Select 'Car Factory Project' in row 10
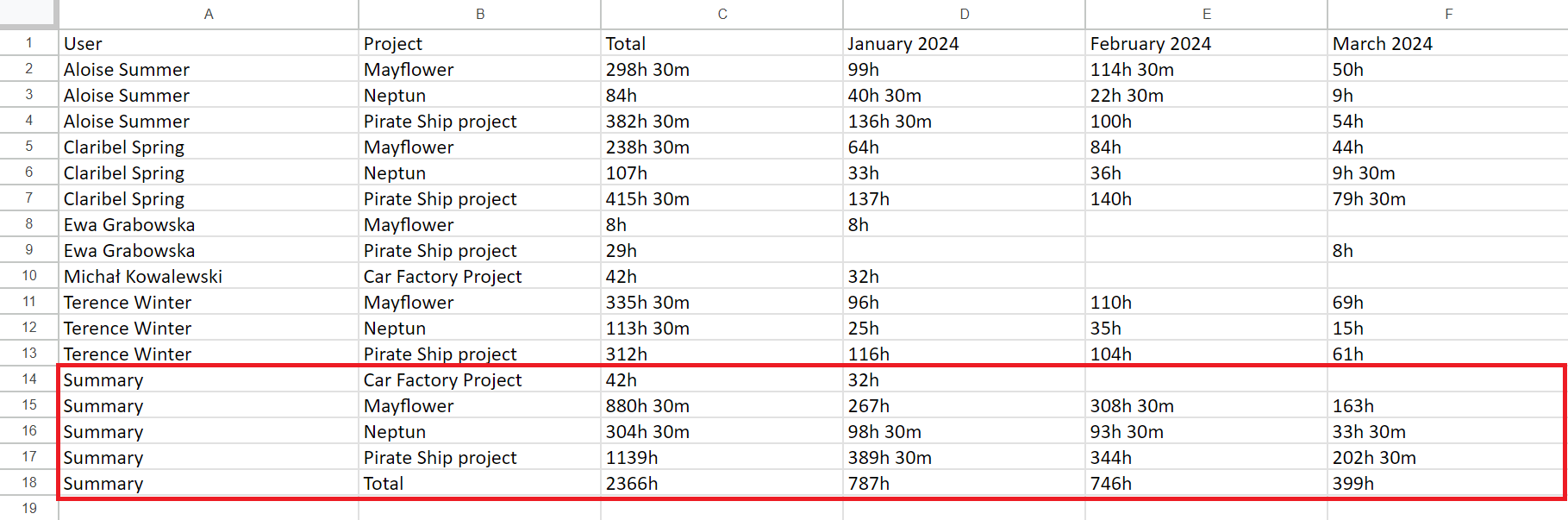 [480, 276]
